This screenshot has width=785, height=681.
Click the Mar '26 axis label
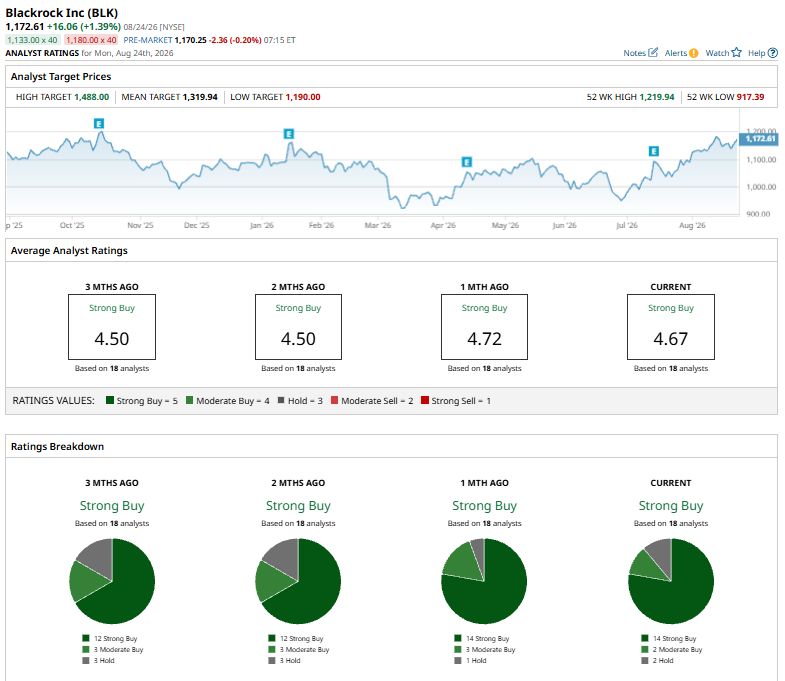[x=377, y=225]
